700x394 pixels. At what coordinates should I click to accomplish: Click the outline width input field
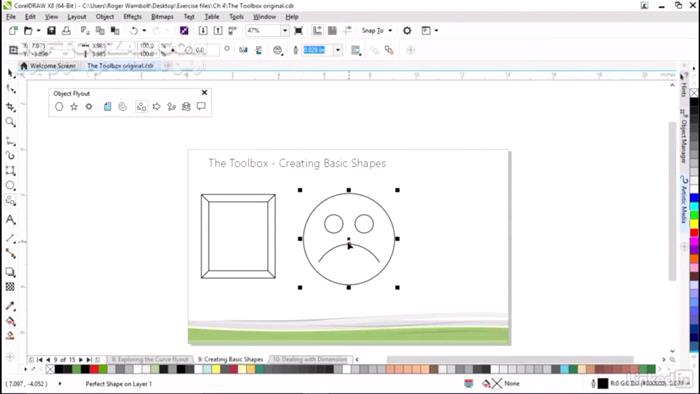pyautogui.click(x=318, y=50)
